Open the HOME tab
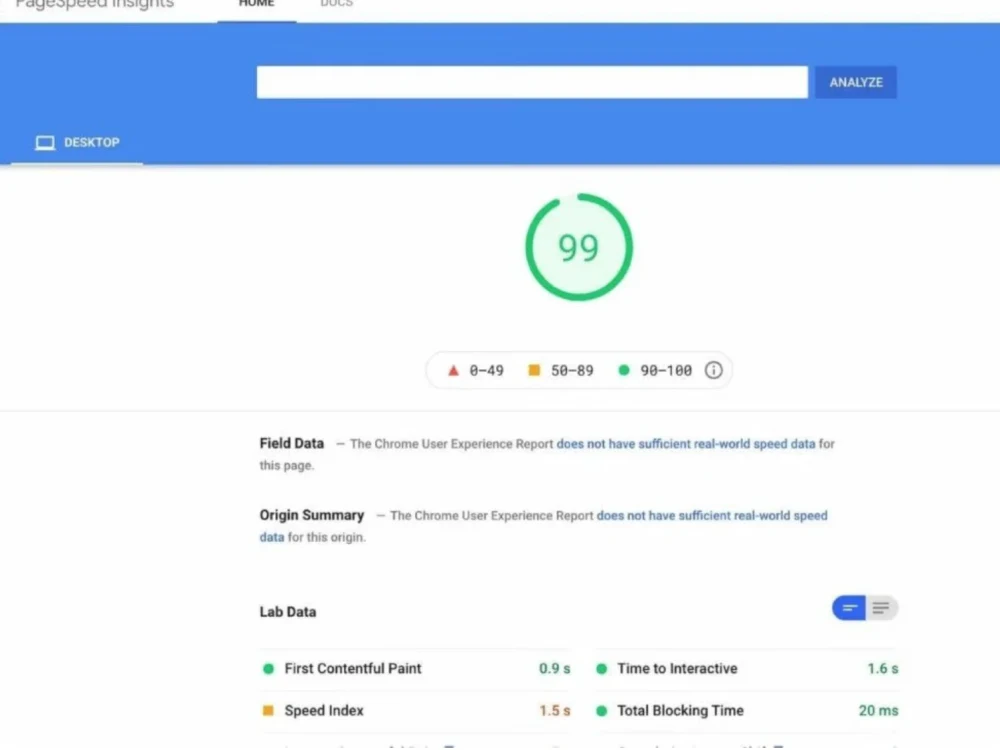Viewport: 1000px width, 750px height. point(256,4)
